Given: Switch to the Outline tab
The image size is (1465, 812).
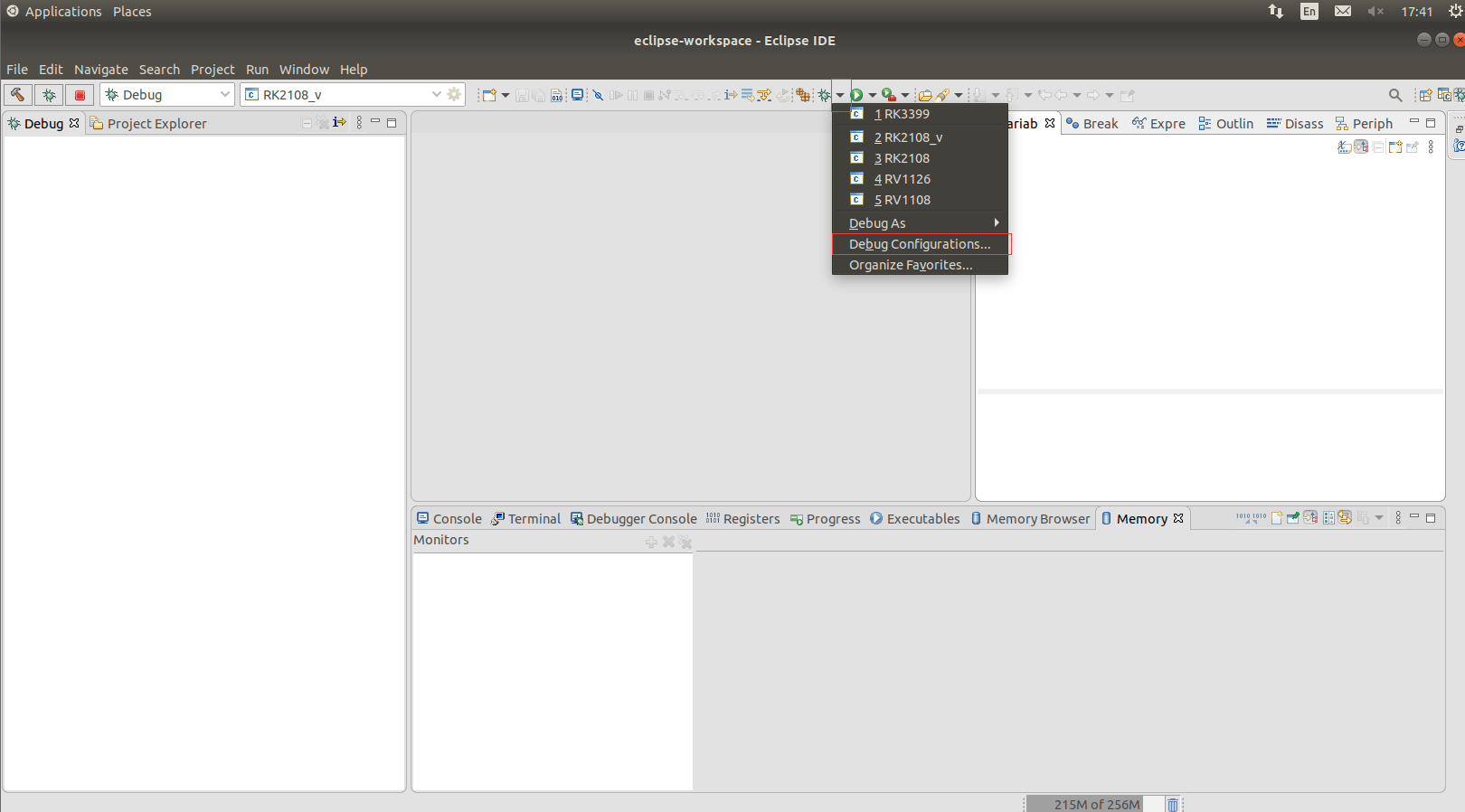Looking at the screenshot, I should point(1225,124).
